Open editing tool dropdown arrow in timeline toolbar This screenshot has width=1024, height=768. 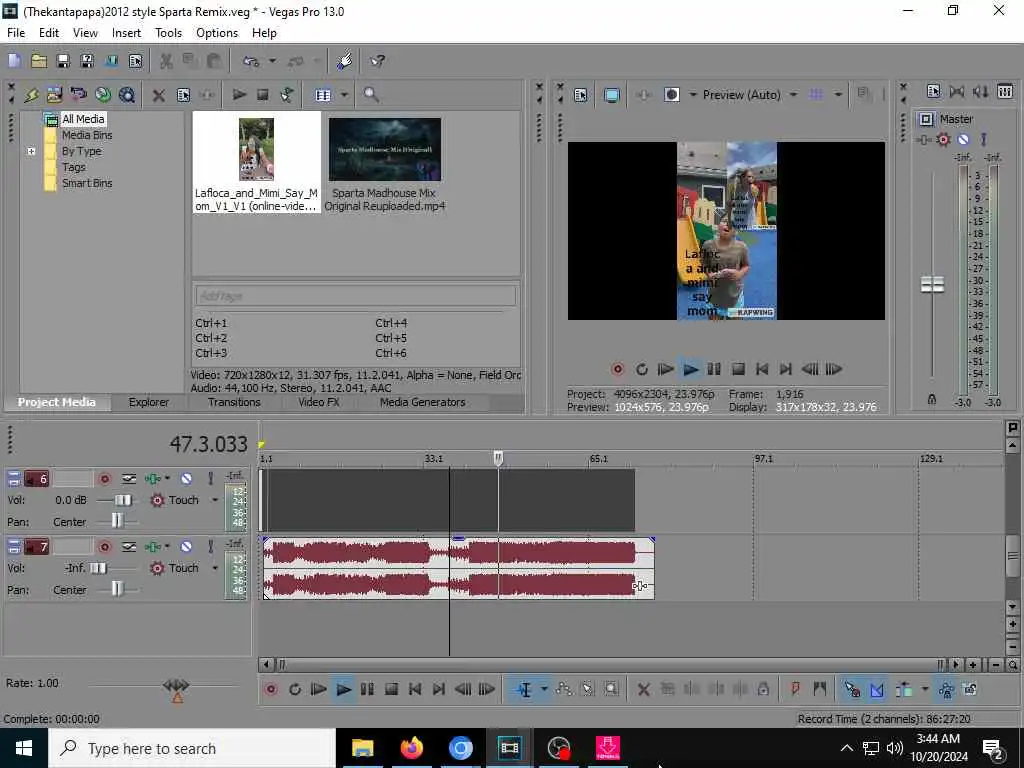tap(544, 689)
